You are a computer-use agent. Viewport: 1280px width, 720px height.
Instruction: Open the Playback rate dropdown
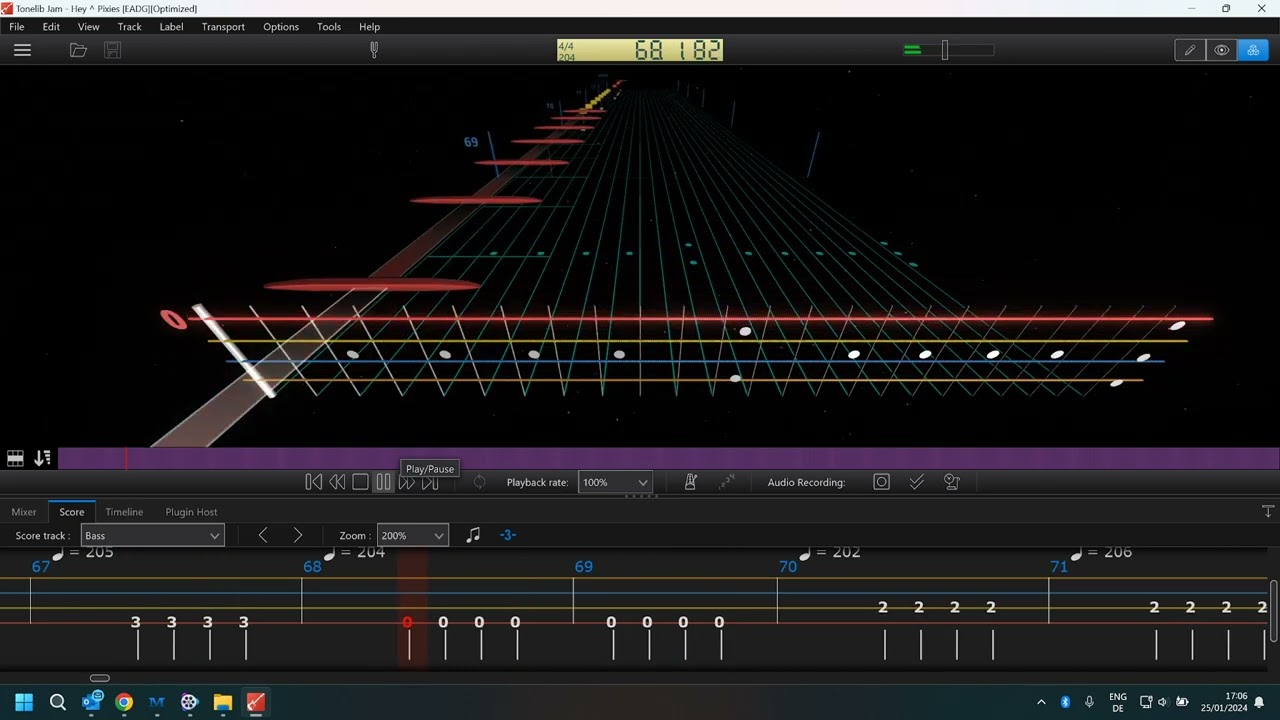coord(615,482)
